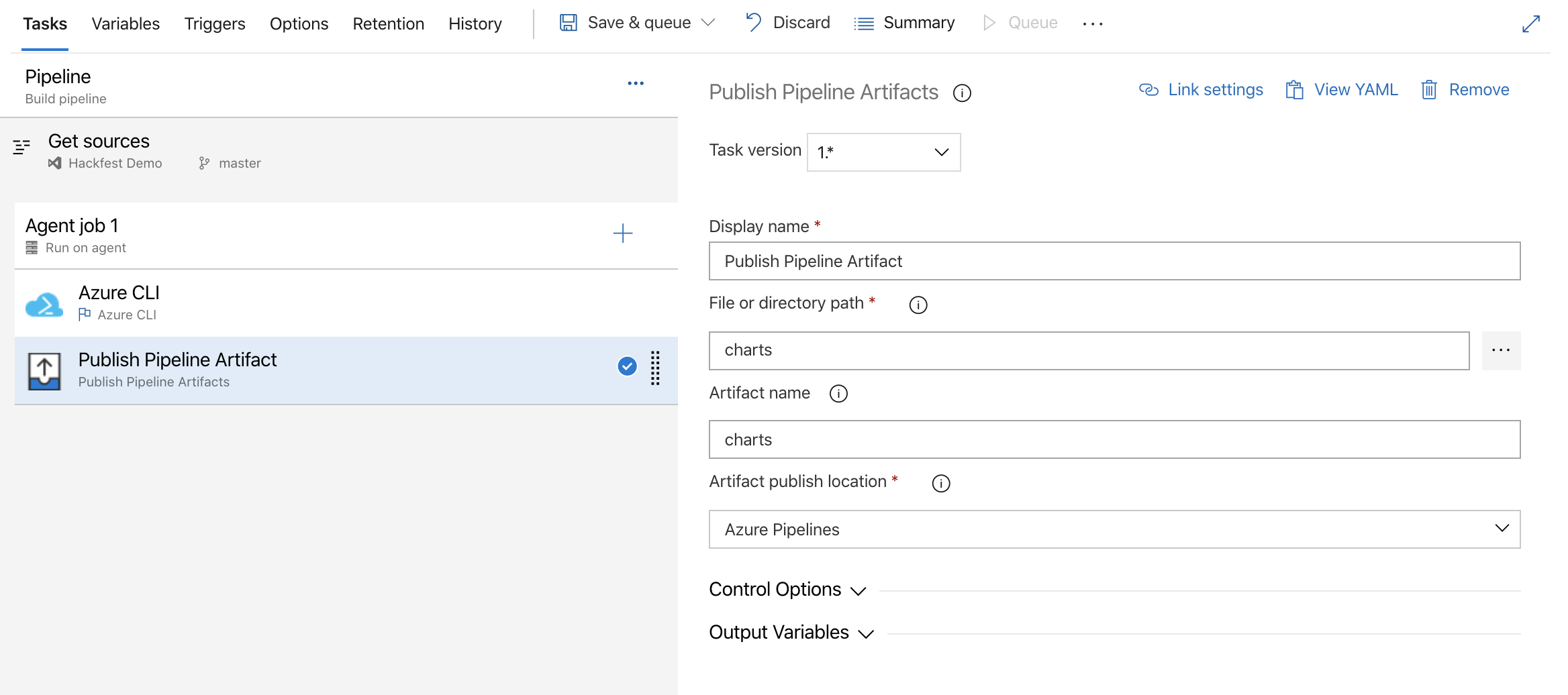The image size is (1568, 695).
Task: Toggle the Publish Pipeline Artifact selection checkmark
Action: [627, 366]
